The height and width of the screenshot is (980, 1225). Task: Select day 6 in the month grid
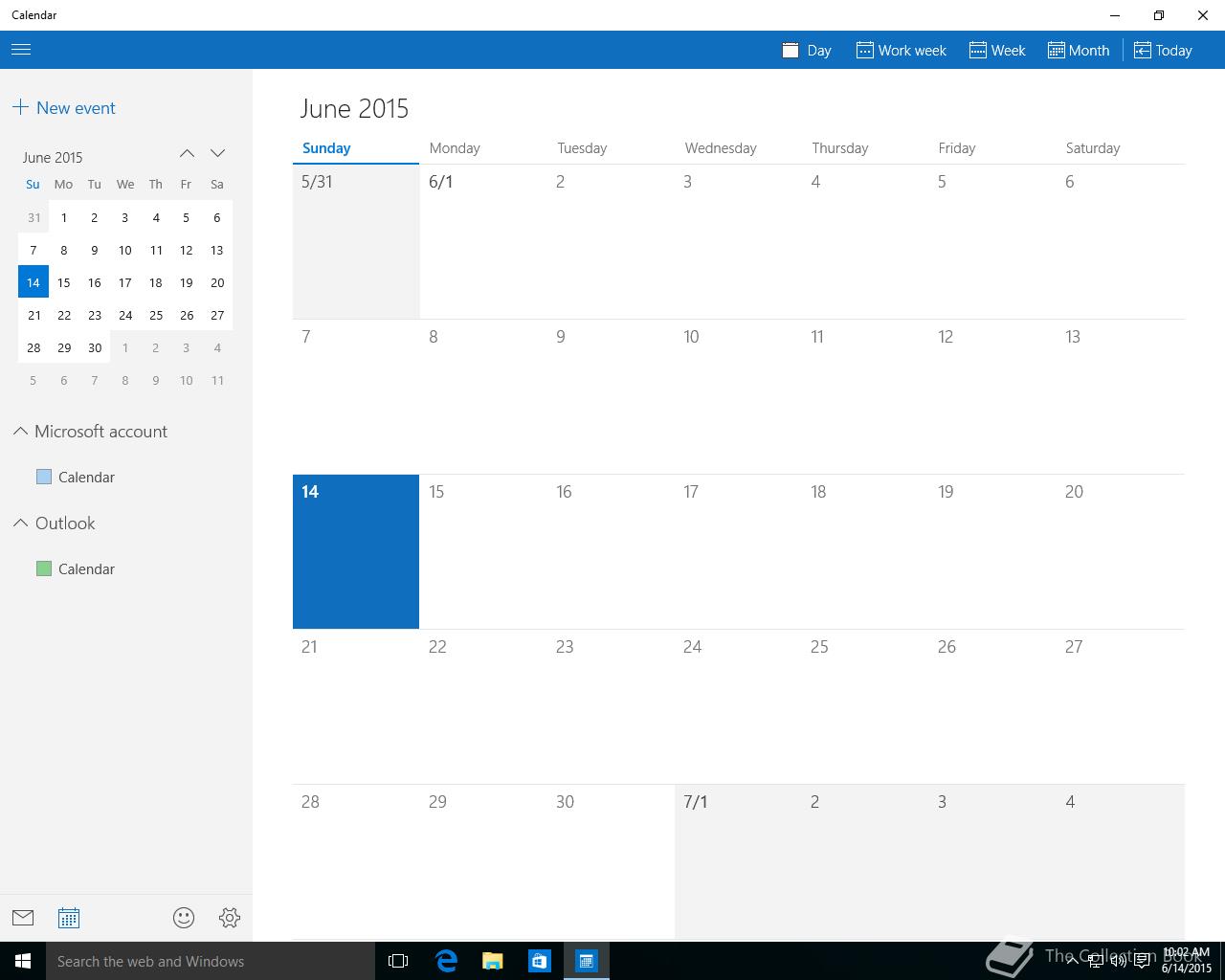click(x=1121, y=241)
